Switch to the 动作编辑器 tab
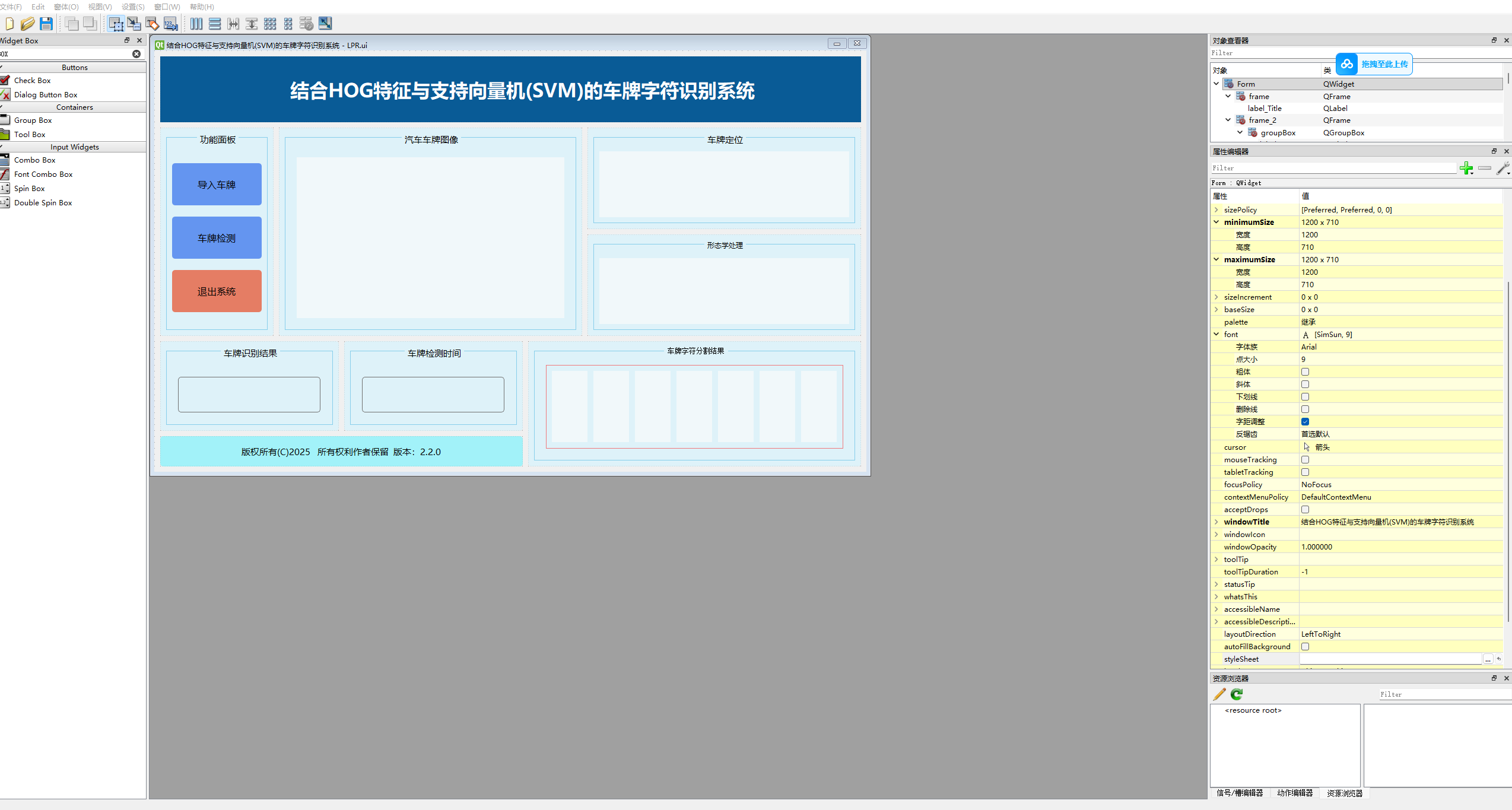The height and width of the screenshot is (810, 1512). pos(1295,793)
